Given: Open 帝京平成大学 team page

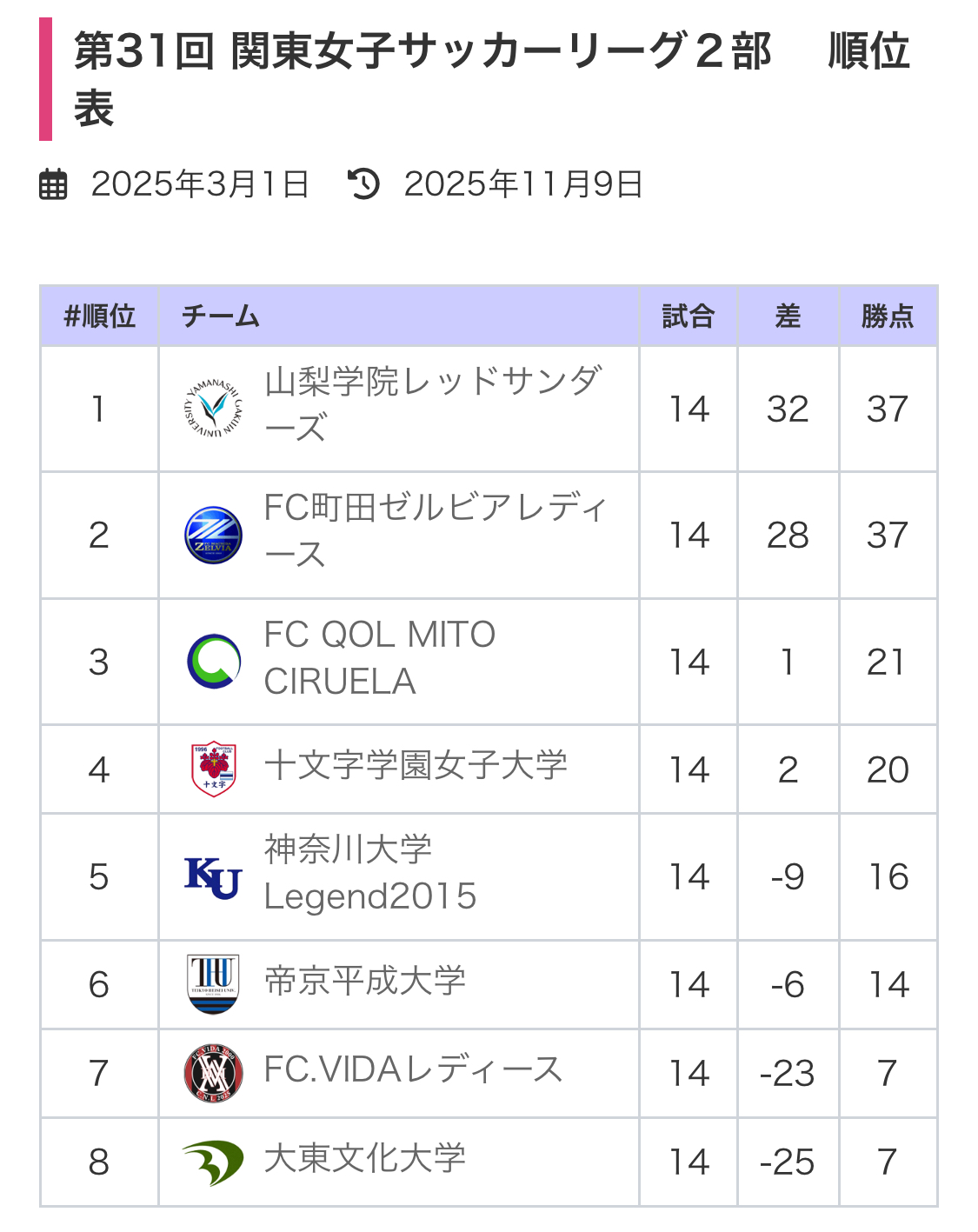Looking at the screenshot, I should [365, 981].
